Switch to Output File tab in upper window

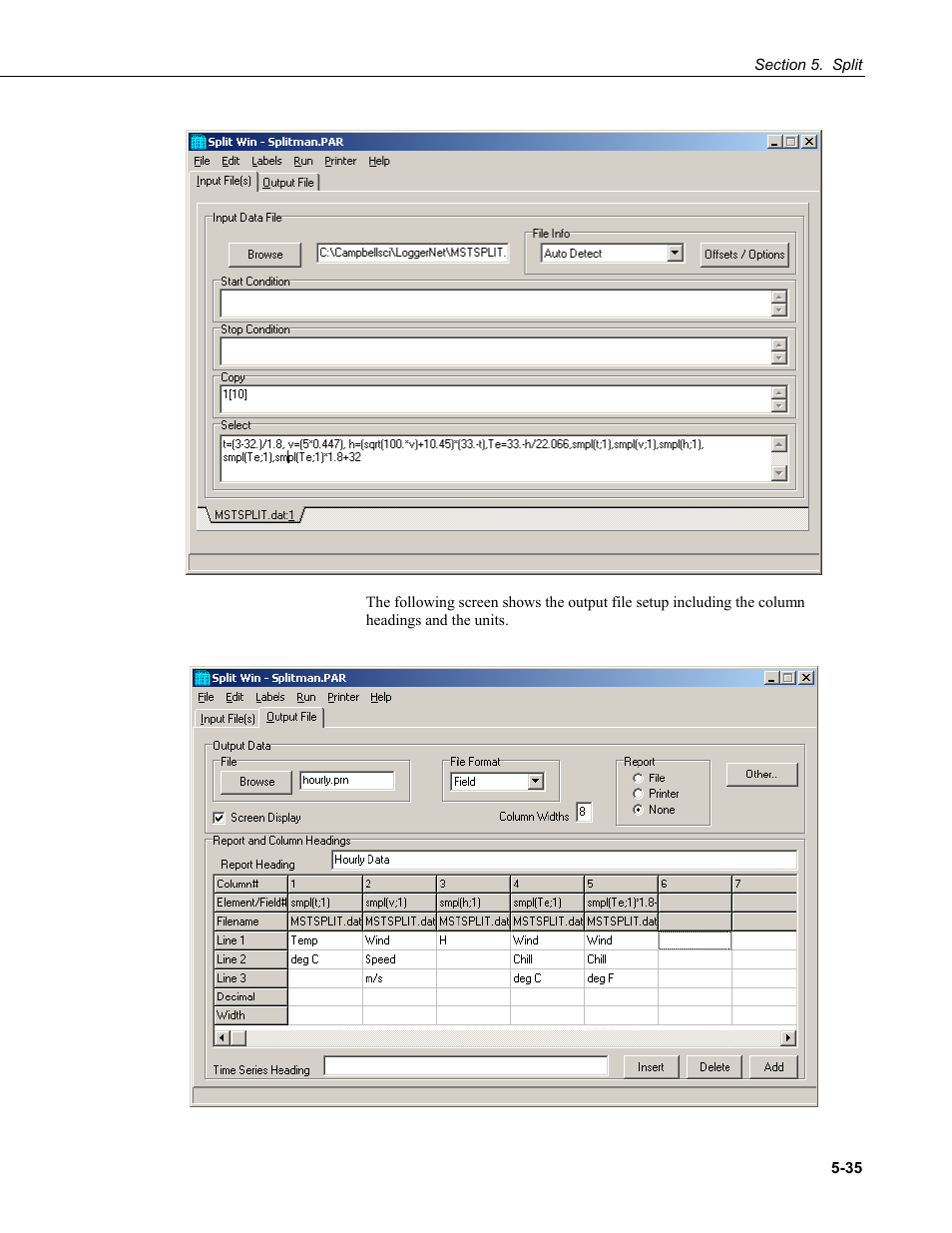pos(288,183)
